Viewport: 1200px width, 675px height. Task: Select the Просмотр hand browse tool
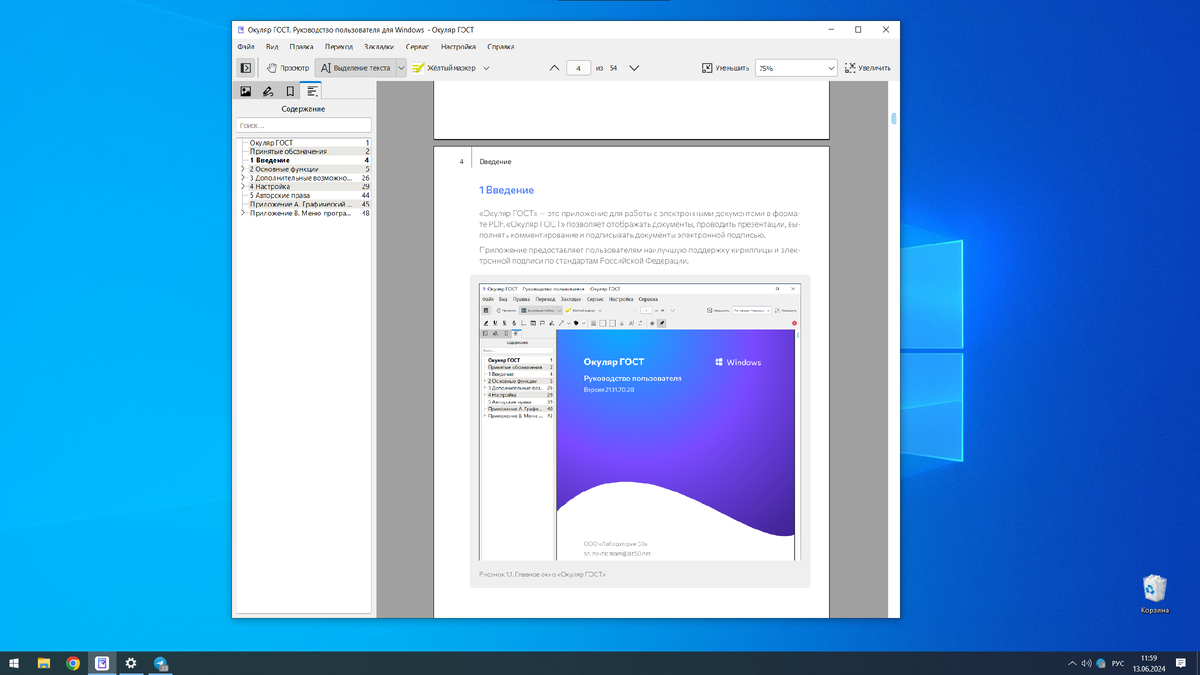tap(288, 68)
